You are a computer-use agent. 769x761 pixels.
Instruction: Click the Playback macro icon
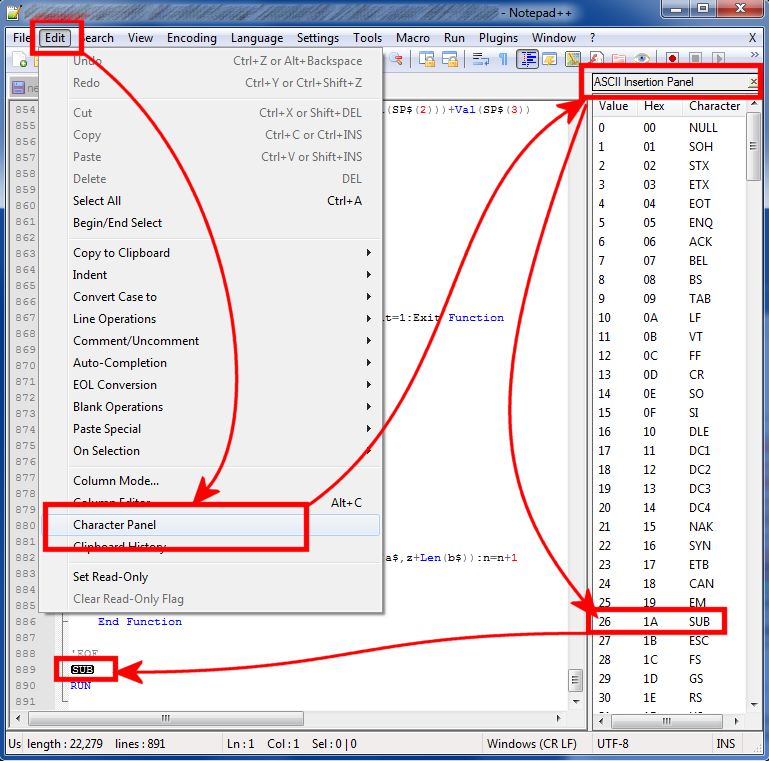click(718, 60)
